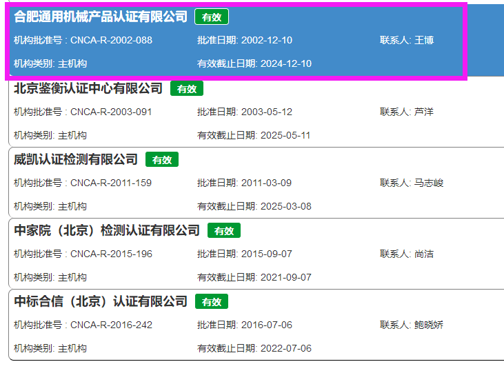Click 机构类别: 主机构 in the 合肥通用机械 card
The image size is (504, 373).
pos(50,64)
